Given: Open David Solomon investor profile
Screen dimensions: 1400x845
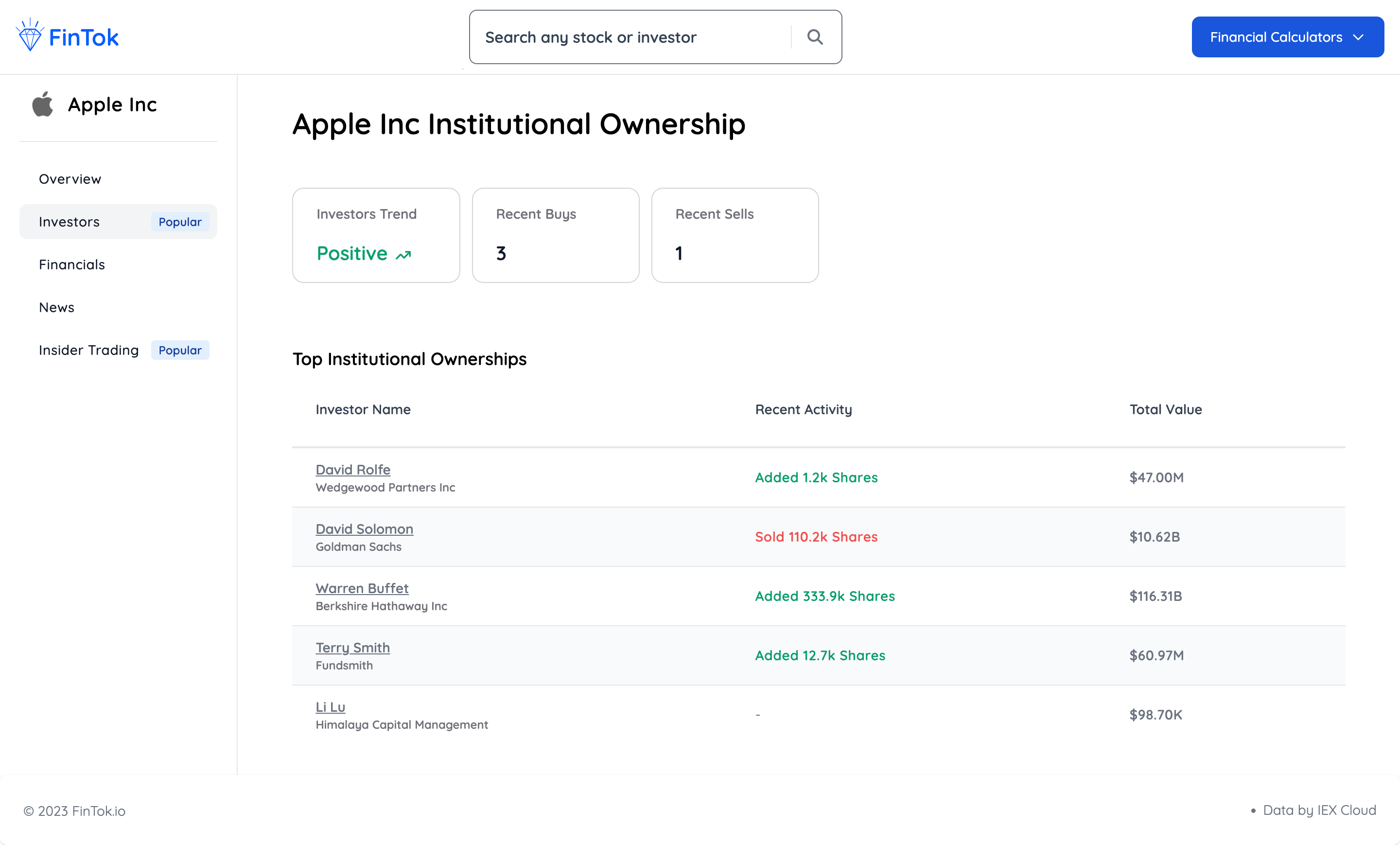Looking at the screenshot, I should point(364,529).
